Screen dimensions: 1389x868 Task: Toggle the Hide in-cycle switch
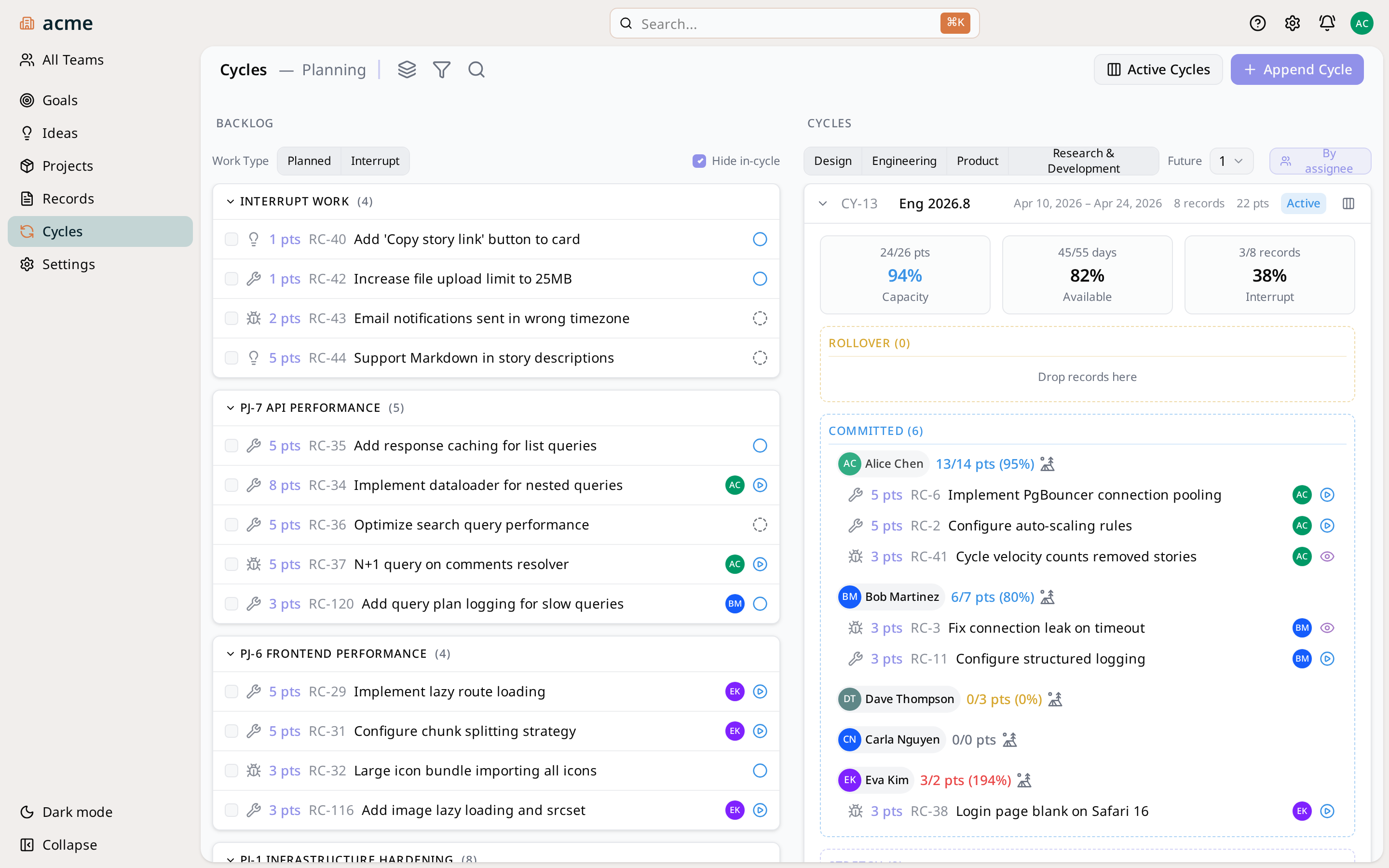click(699, 161)
